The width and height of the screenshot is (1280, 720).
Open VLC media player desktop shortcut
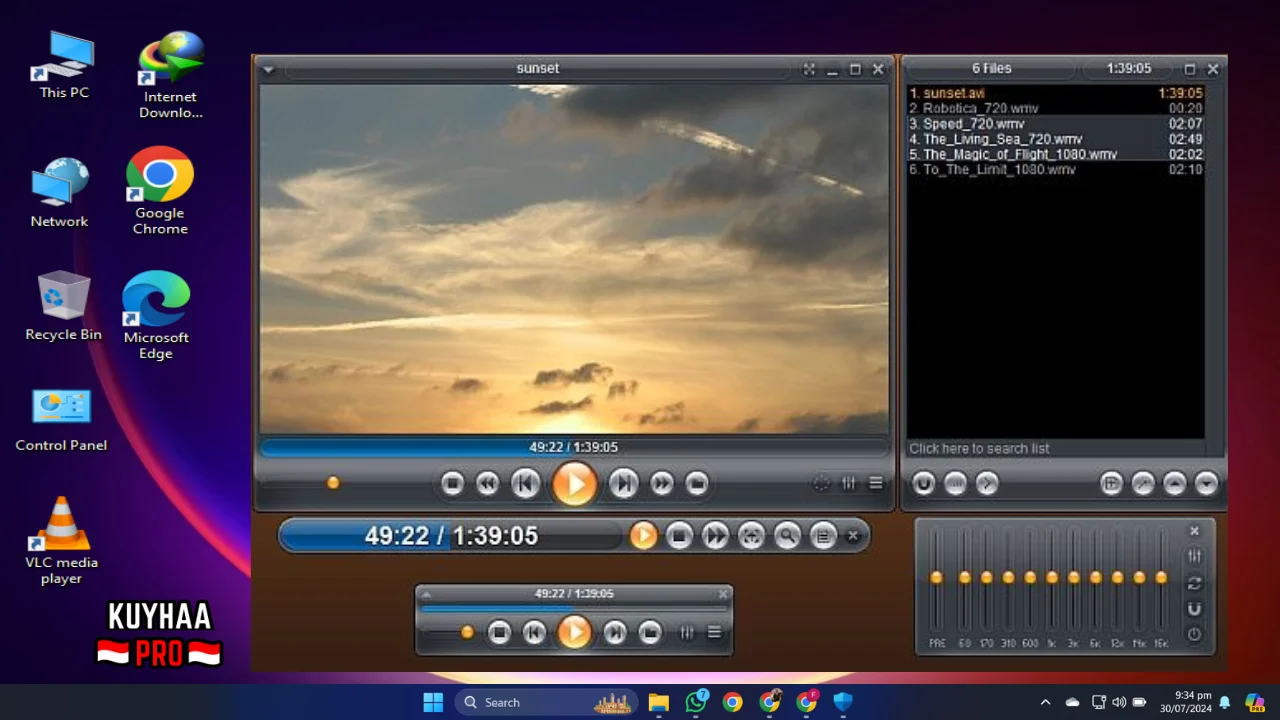[x=61, y=541]
